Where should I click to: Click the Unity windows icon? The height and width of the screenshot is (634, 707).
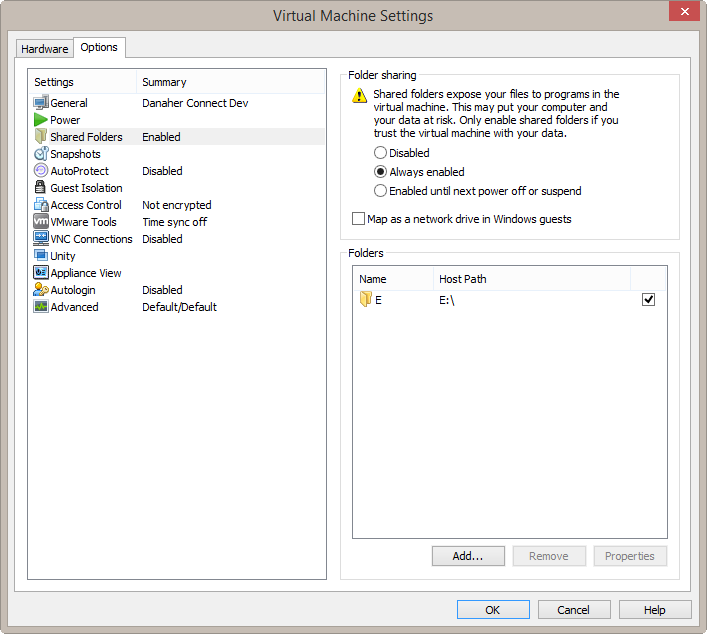click(41, 256)
